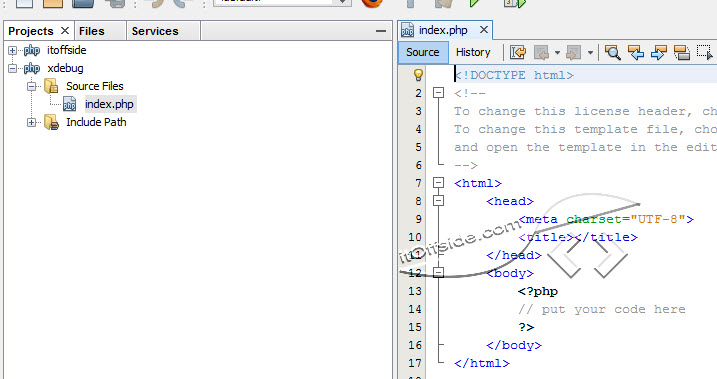Switch to History view
The width and height of the screenshot is (717, 379).
click(473, 52)
